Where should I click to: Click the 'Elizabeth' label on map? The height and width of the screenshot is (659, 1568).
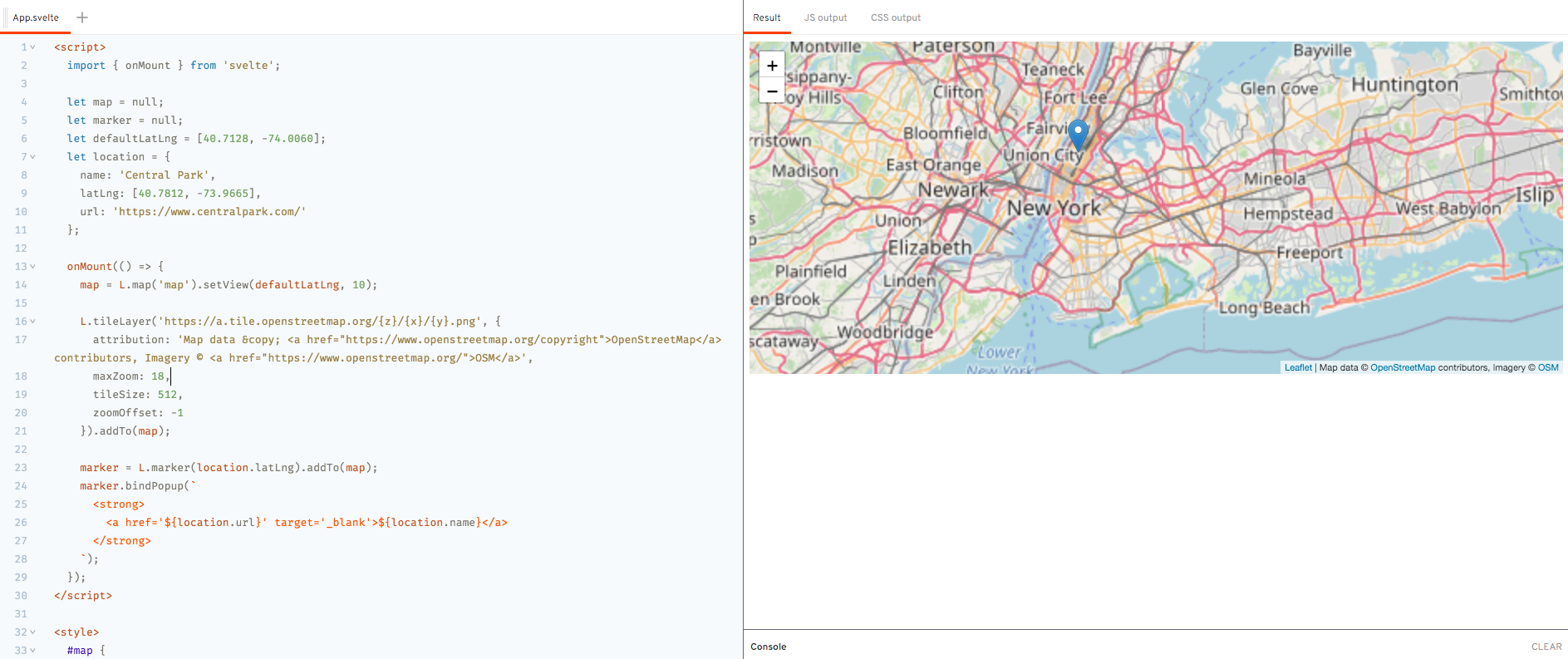coord(929,248)
